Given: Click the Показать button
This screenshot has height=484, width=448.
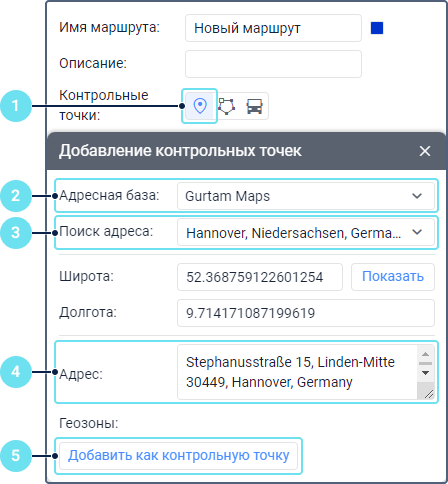Looking at the screenshot, I should [393, 277].
